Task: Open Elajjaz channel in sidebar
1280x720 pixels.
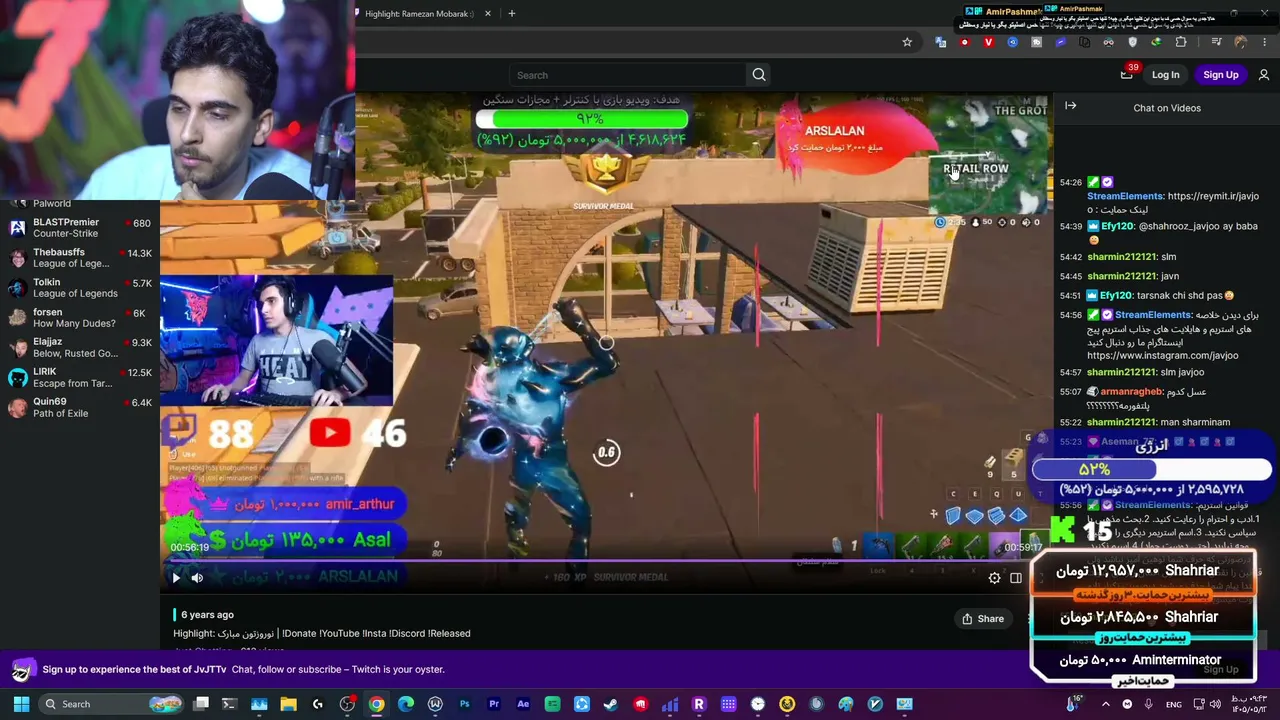Action: pyautogui.click(x=78, y=347)
